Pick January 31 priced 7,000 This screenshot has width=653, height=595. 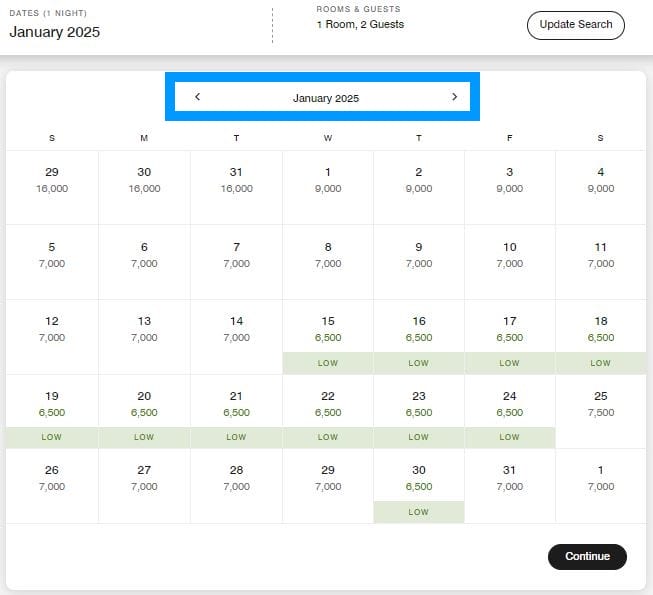tap(509, 486)
